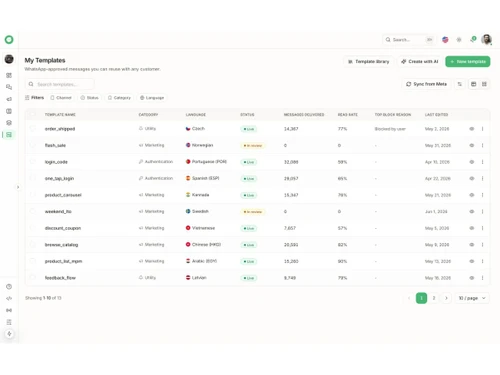
Task: Click the next page arrow
Action: pos(446,298)
